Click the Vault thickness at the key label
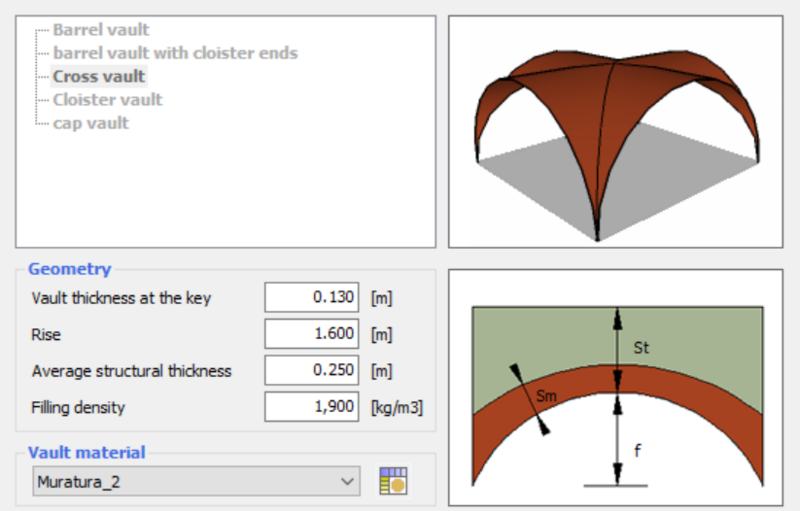This screenshot has width=800, height=511. (121, 298)
